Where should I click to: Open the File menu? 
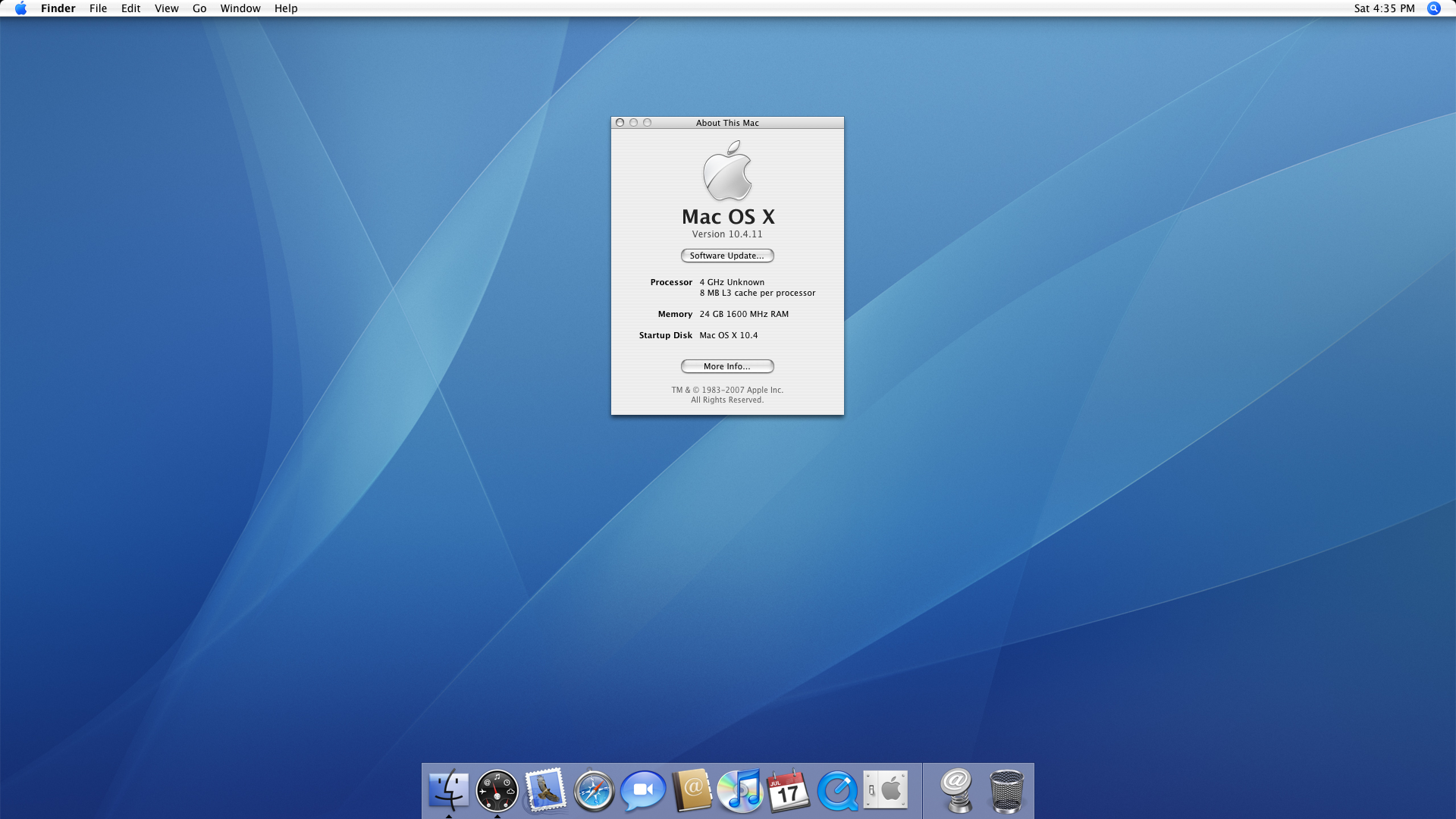point(98,8)
